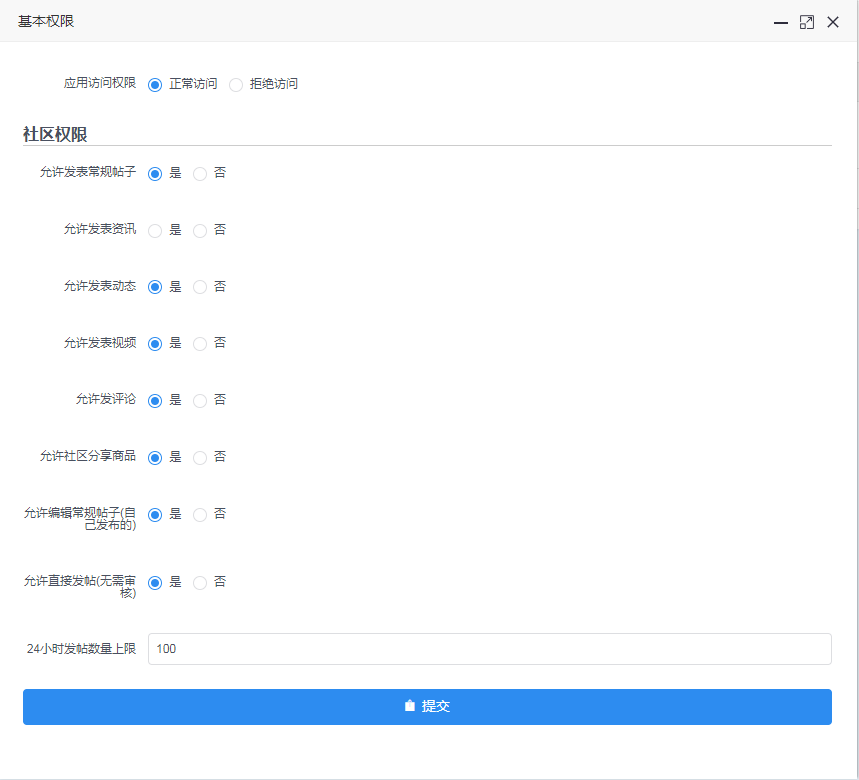The height and width of the screenshot is (780, 859).
Task: Choose 否 for 允许发表视频
Action: (x=200, y=344)
